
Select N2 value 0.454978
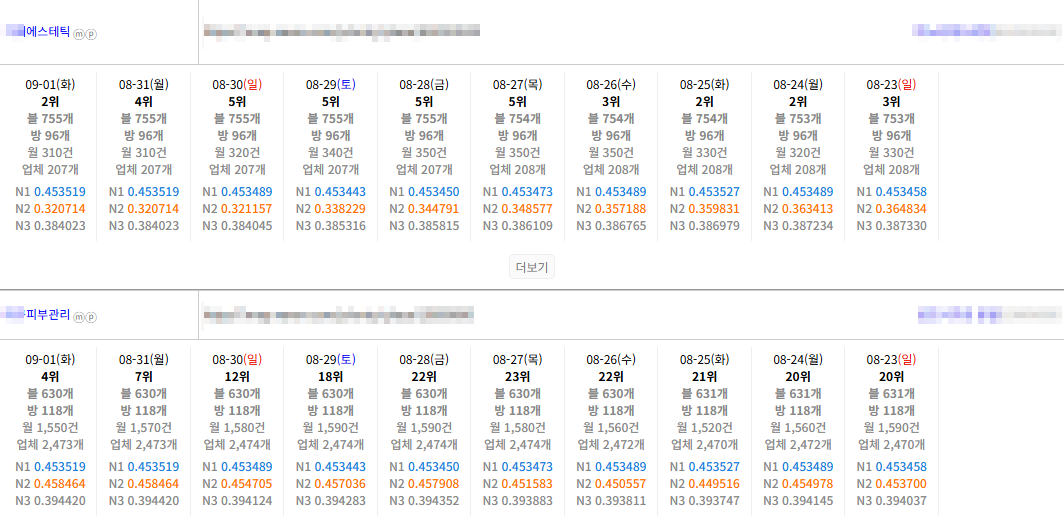(808, 484)
